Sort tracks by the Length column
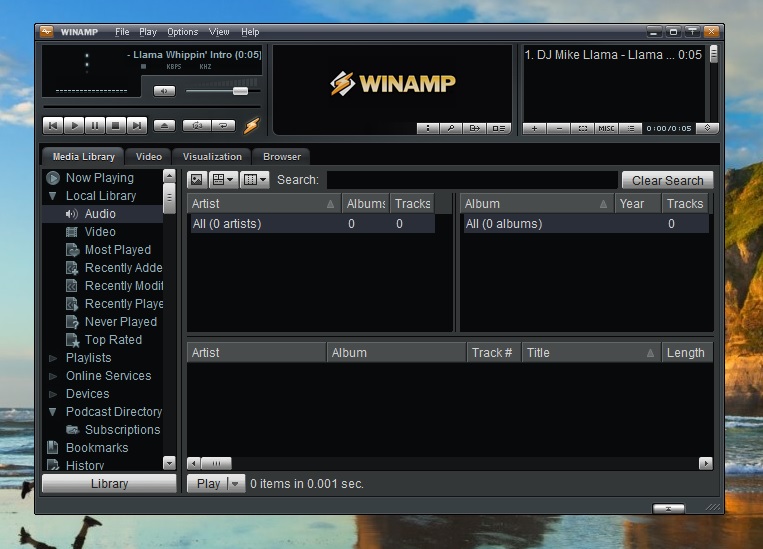This screenshot has height=549, width=763. click(x=687, y=353)
